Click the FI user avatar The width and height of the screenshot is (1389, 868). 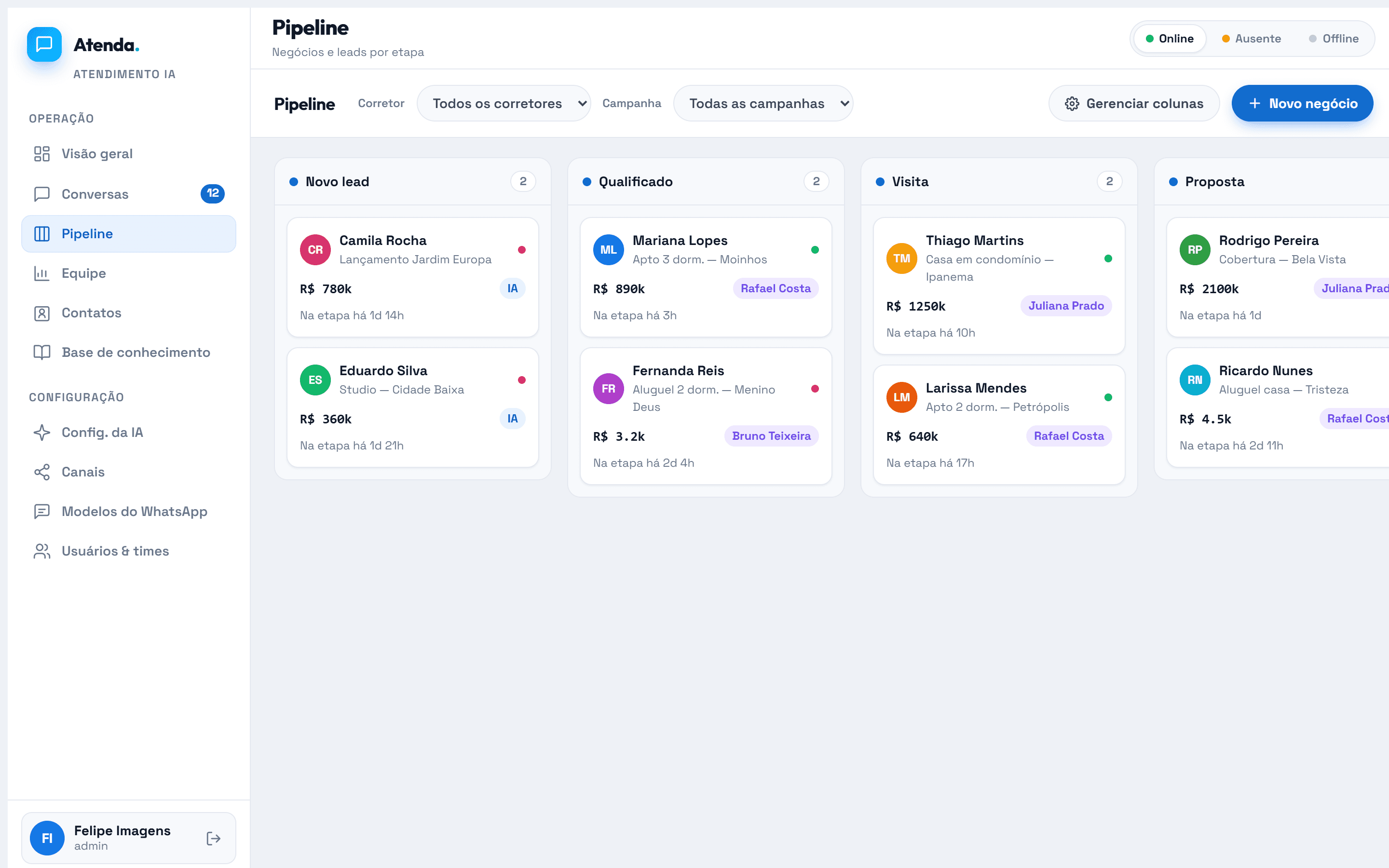pyautogui.click(x=47, y=838)
